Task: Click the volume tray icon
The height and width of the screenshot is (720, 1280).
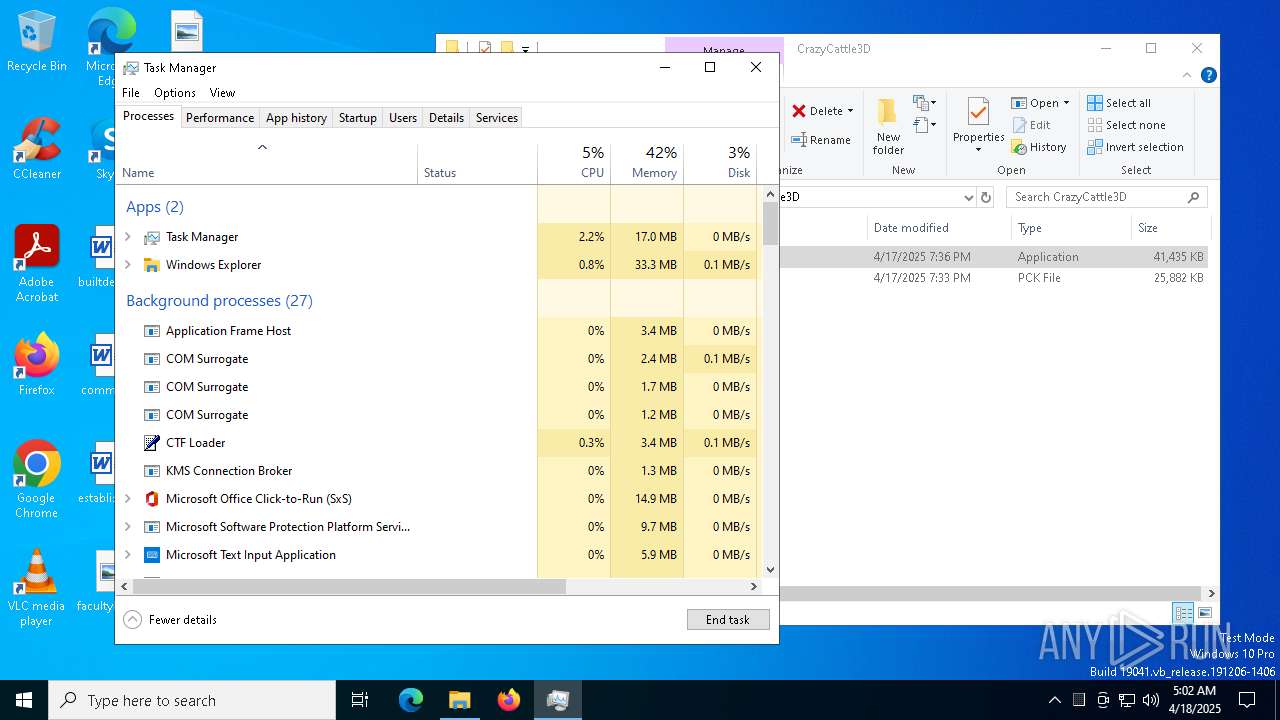Action: (1151, 700)
